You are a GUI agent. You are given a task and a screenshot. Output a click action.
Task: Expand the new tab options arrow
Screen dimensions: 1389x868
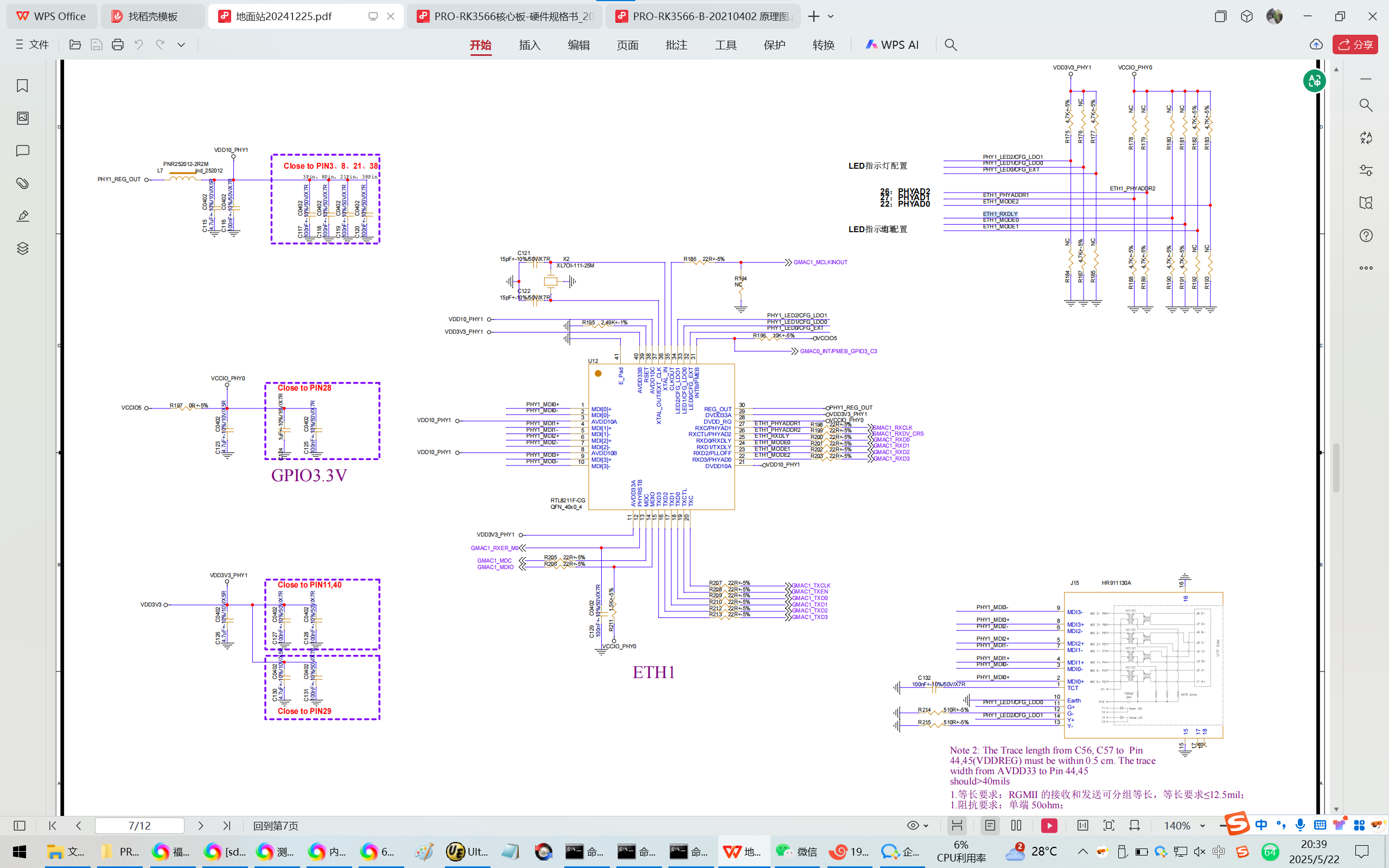coord(831,17)
